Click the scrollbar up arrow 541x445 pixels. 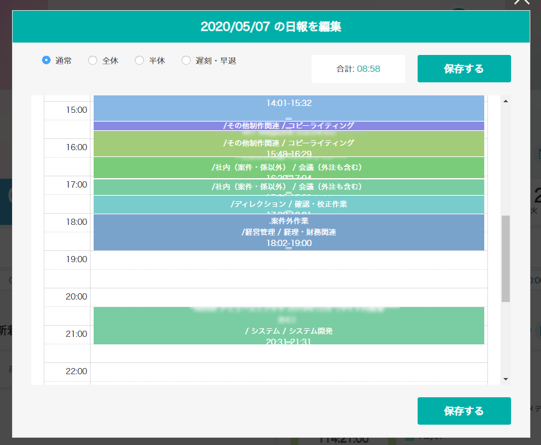pos(505,101)
